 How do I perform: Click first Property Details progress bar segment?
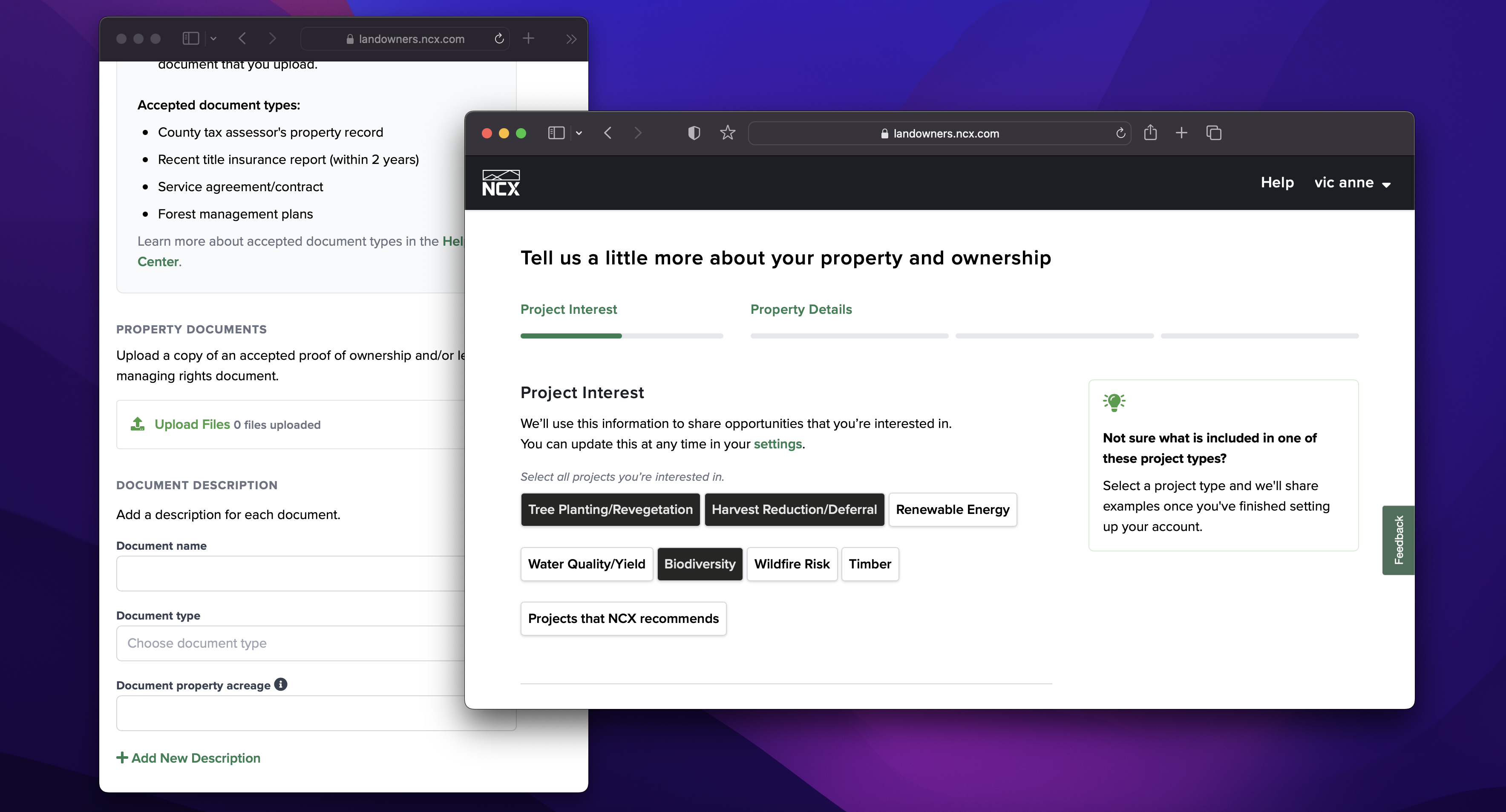pos(849,336)
